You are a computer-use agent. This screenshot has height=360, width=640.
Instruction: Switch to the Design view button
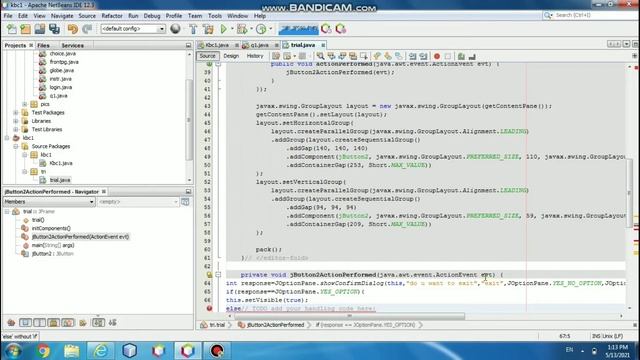pyautogui.click(x=231, y=56)
